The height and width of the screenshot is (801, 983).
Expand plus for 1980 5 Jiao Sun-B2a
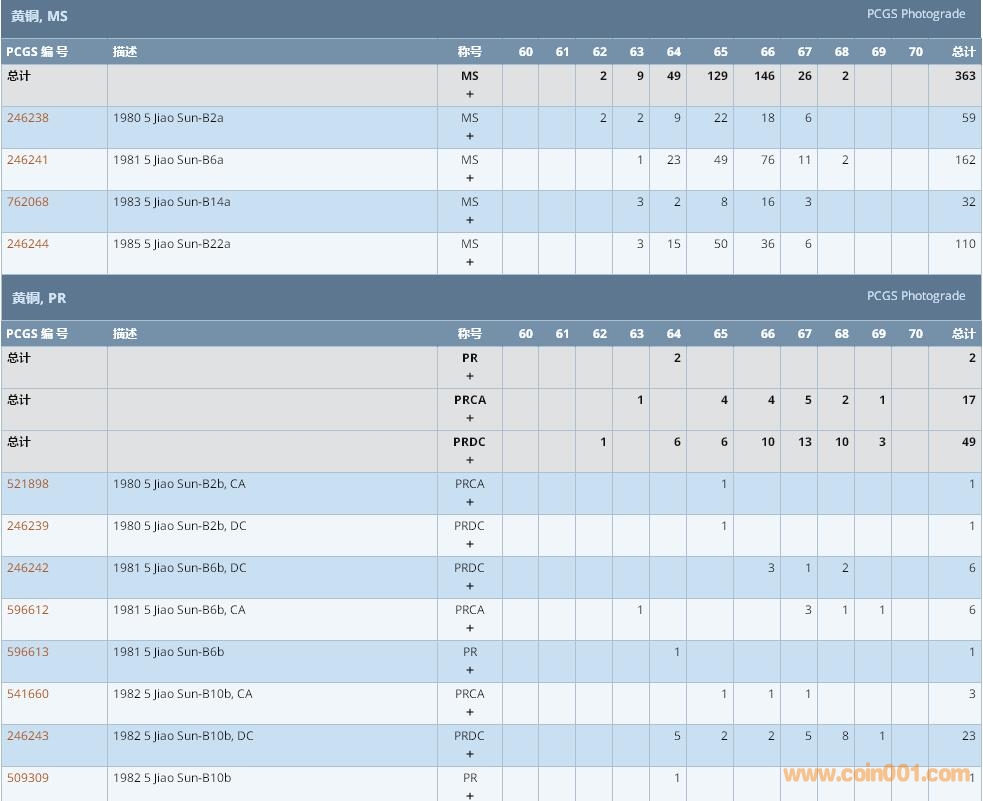point(470,137)
